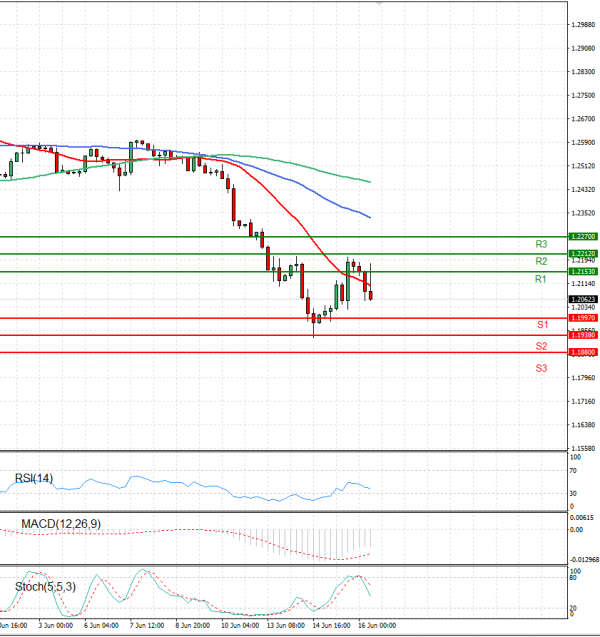Click the 1.23520 price axis value
The image size is (600, 637).
[583, 213]
